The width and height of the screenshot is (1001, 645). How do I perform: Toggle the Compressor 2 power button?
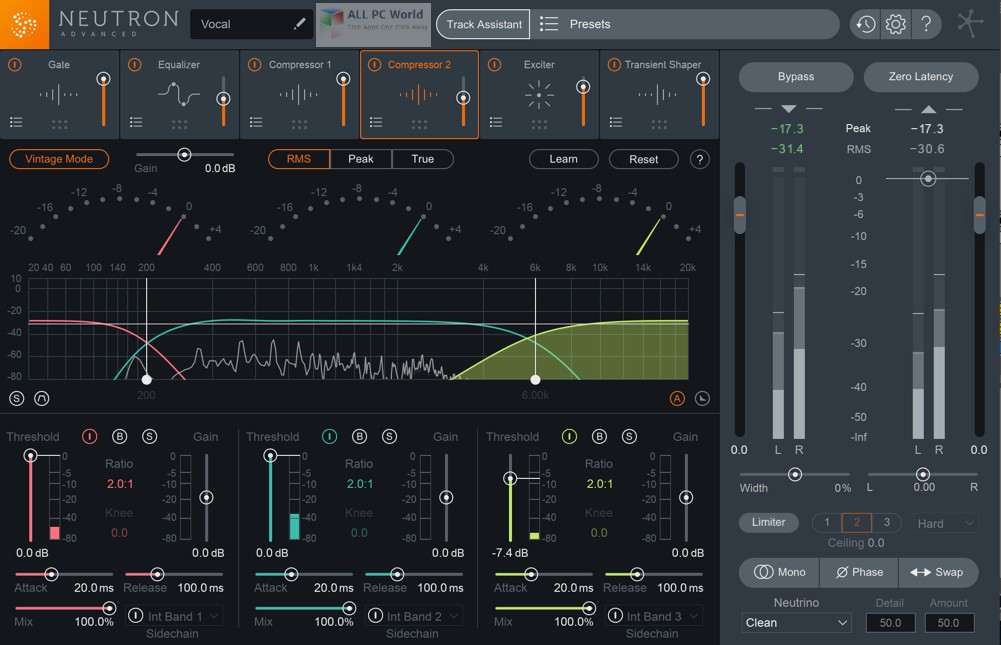tap(375, 64)
